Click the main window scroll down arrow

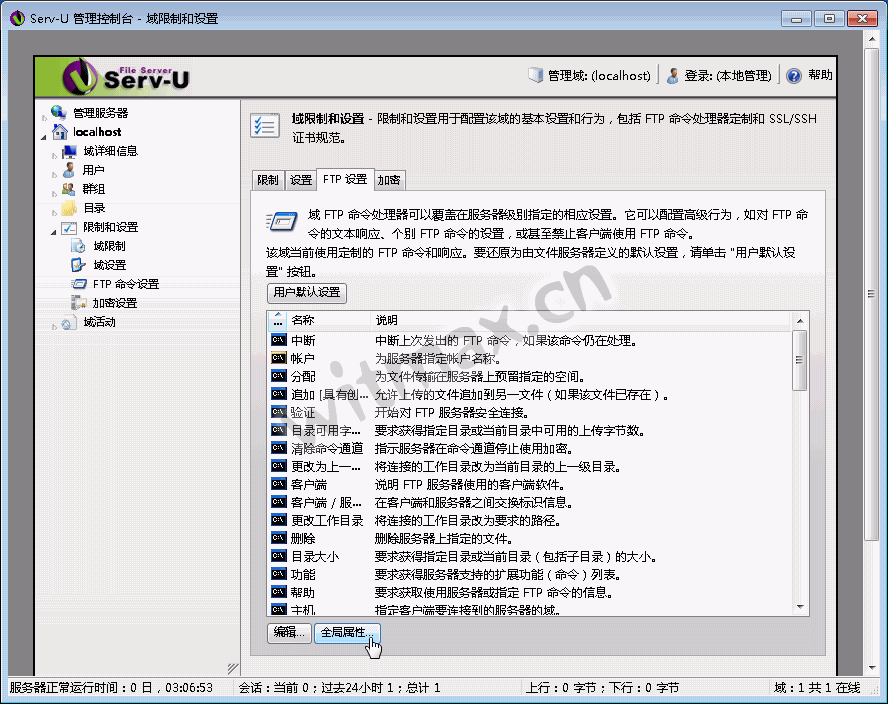tap(871, 668)
